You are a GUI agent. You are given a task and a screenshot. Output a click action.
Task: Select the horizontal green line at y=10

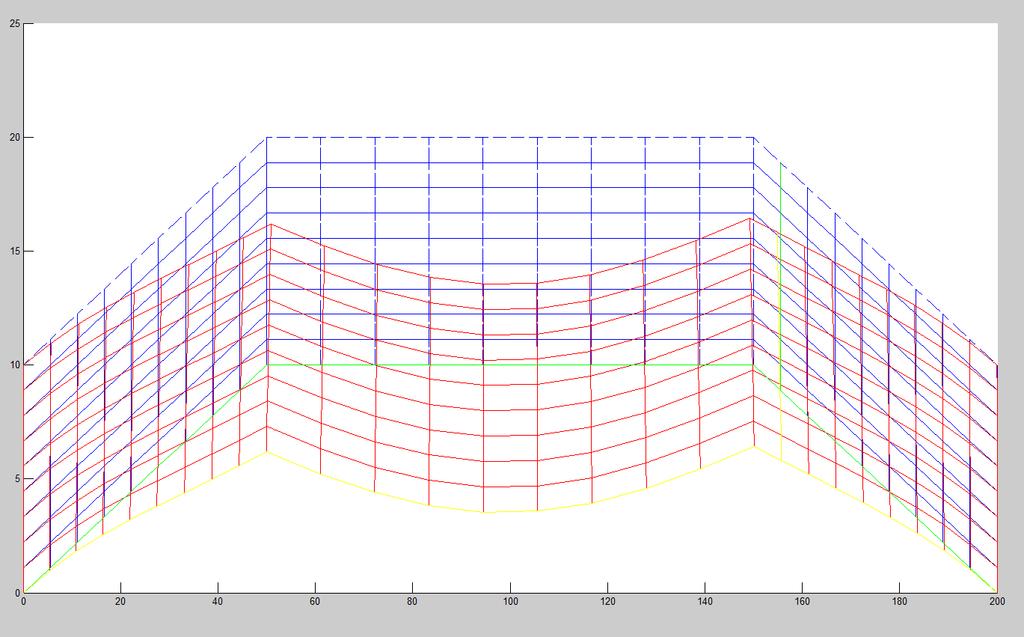click(510, 365)
